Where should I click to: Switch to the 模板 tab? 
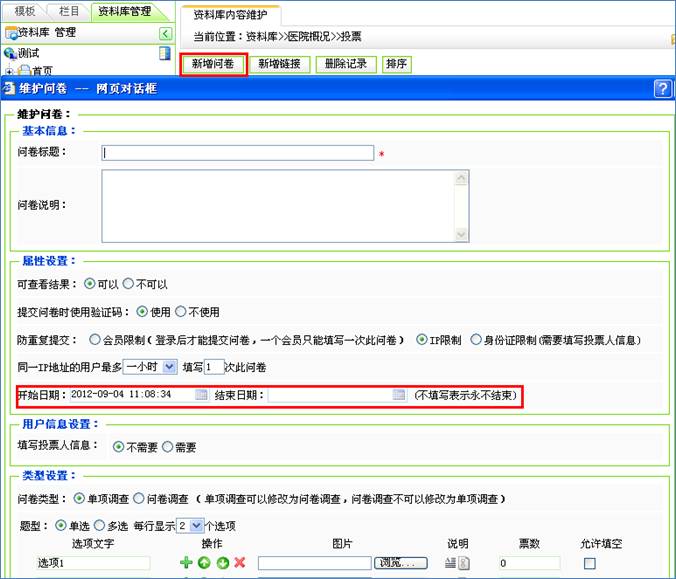point(25,11)
